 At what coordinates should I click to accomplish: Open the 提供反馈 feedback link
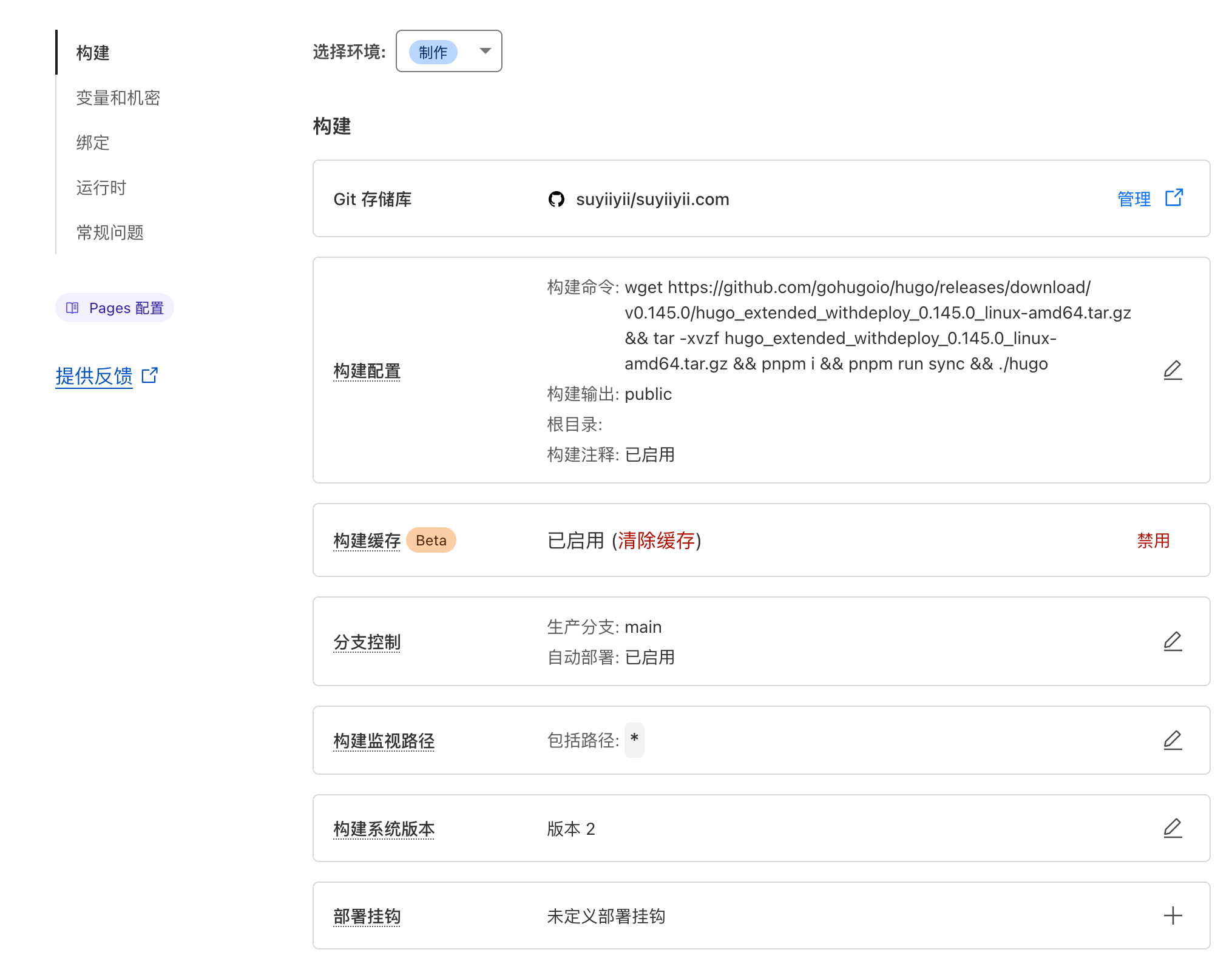tap(93, 375)
